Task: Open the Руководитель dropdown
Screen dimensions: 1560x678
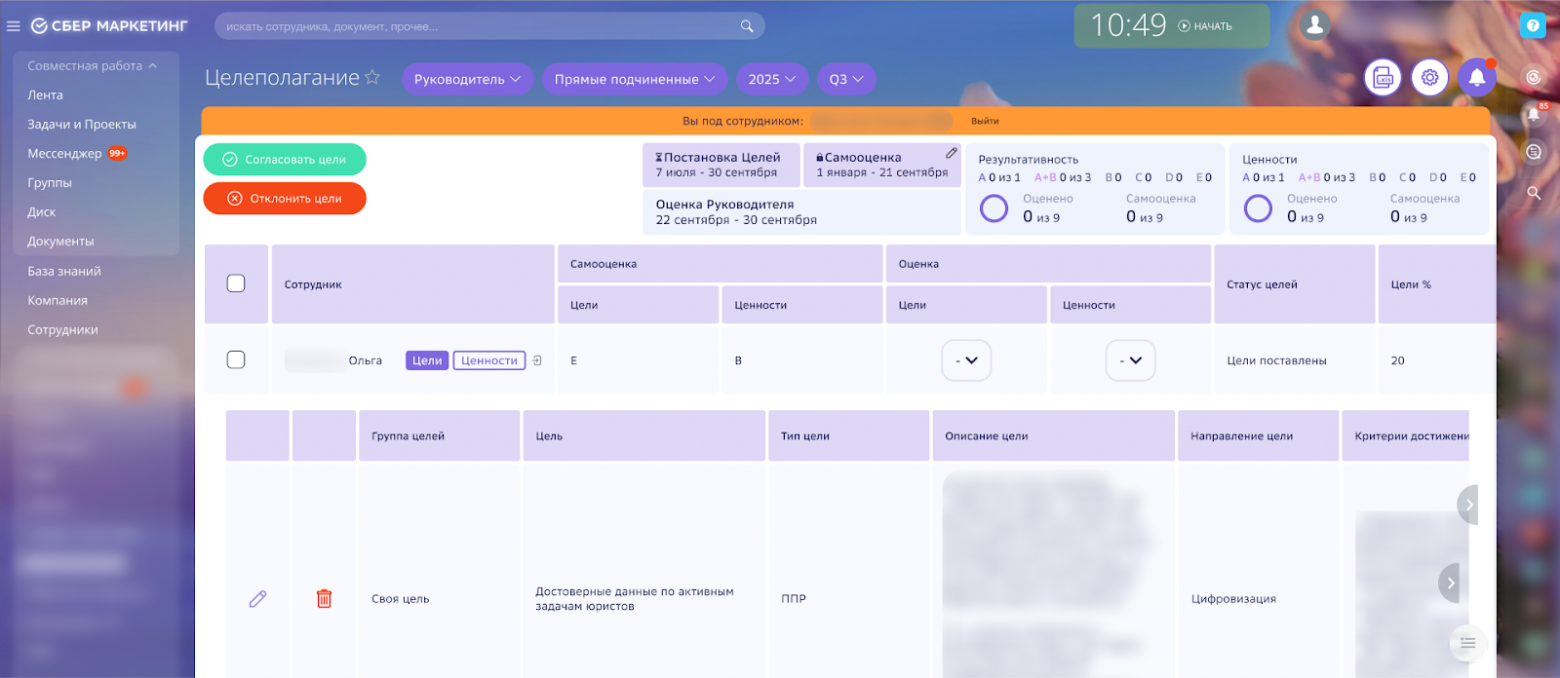Action: (466, 78)
